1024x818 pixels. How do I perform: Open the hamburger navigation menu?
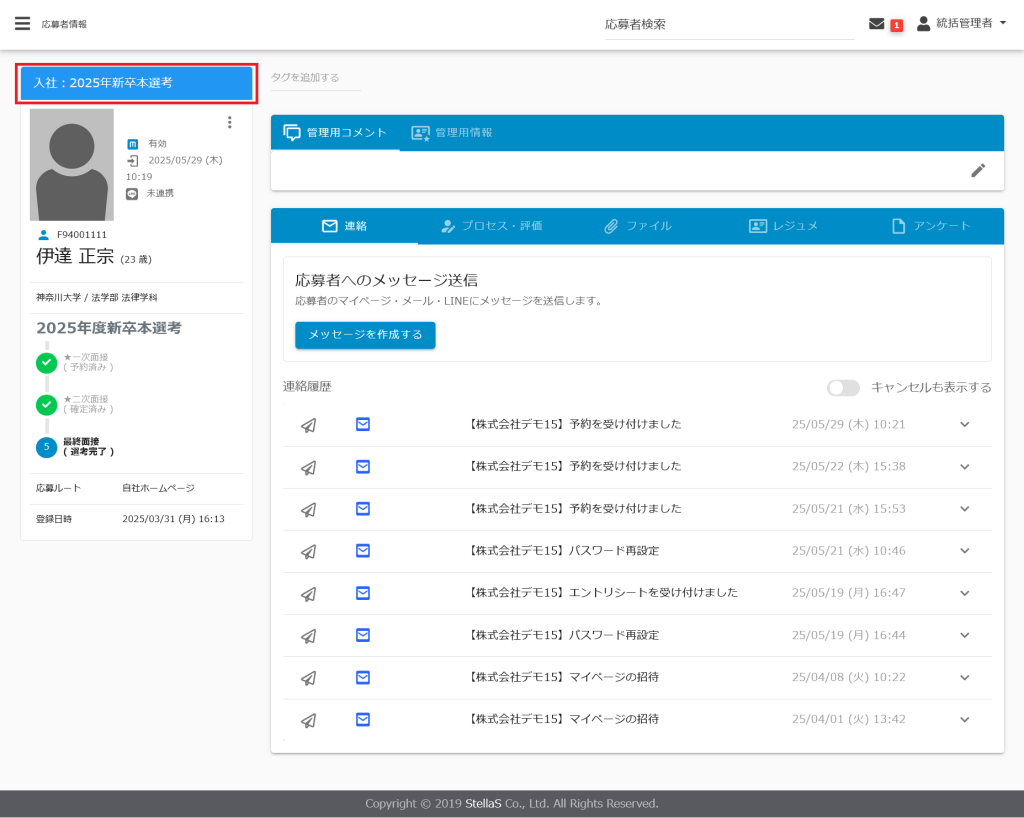pos(22,24)
